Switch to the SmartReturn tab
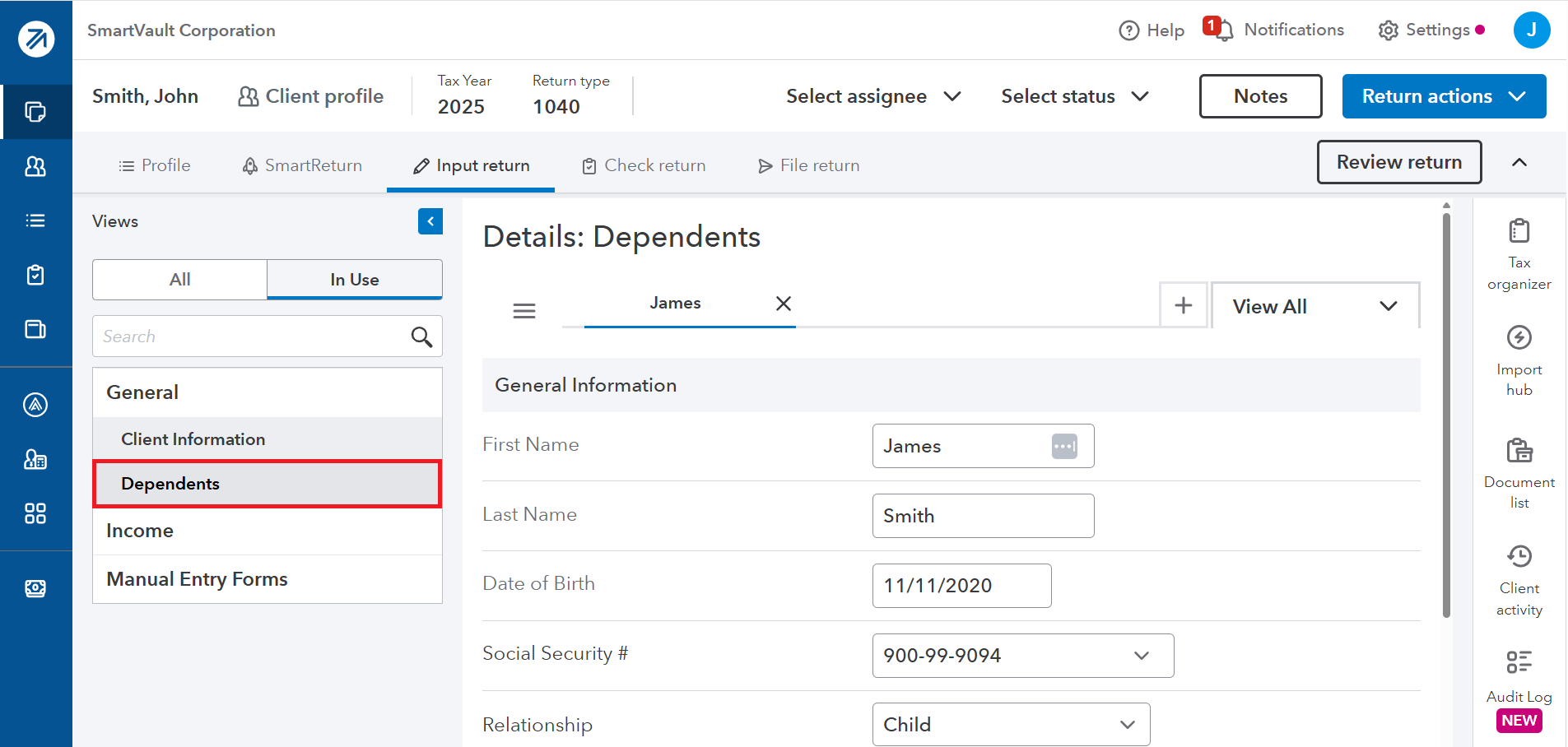The image size is (1568, 747). [x=302, y=165]
